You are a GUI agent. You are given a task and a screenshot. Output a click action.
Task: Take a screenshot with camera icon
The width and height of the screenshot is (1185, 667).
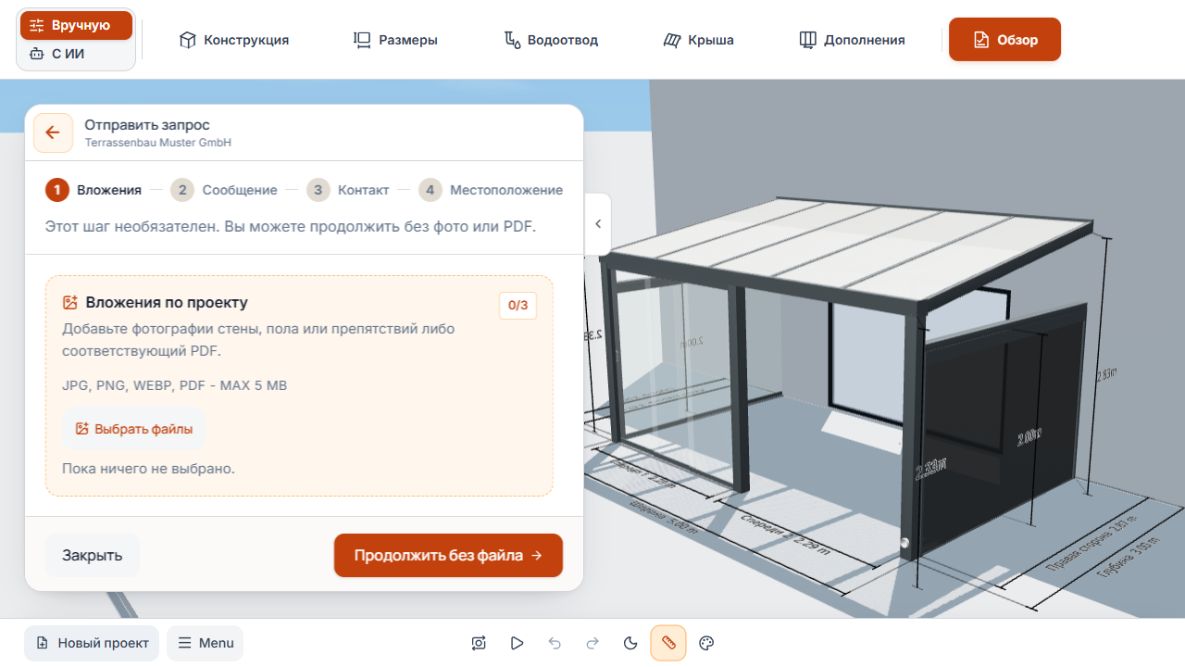coord(478,643)
